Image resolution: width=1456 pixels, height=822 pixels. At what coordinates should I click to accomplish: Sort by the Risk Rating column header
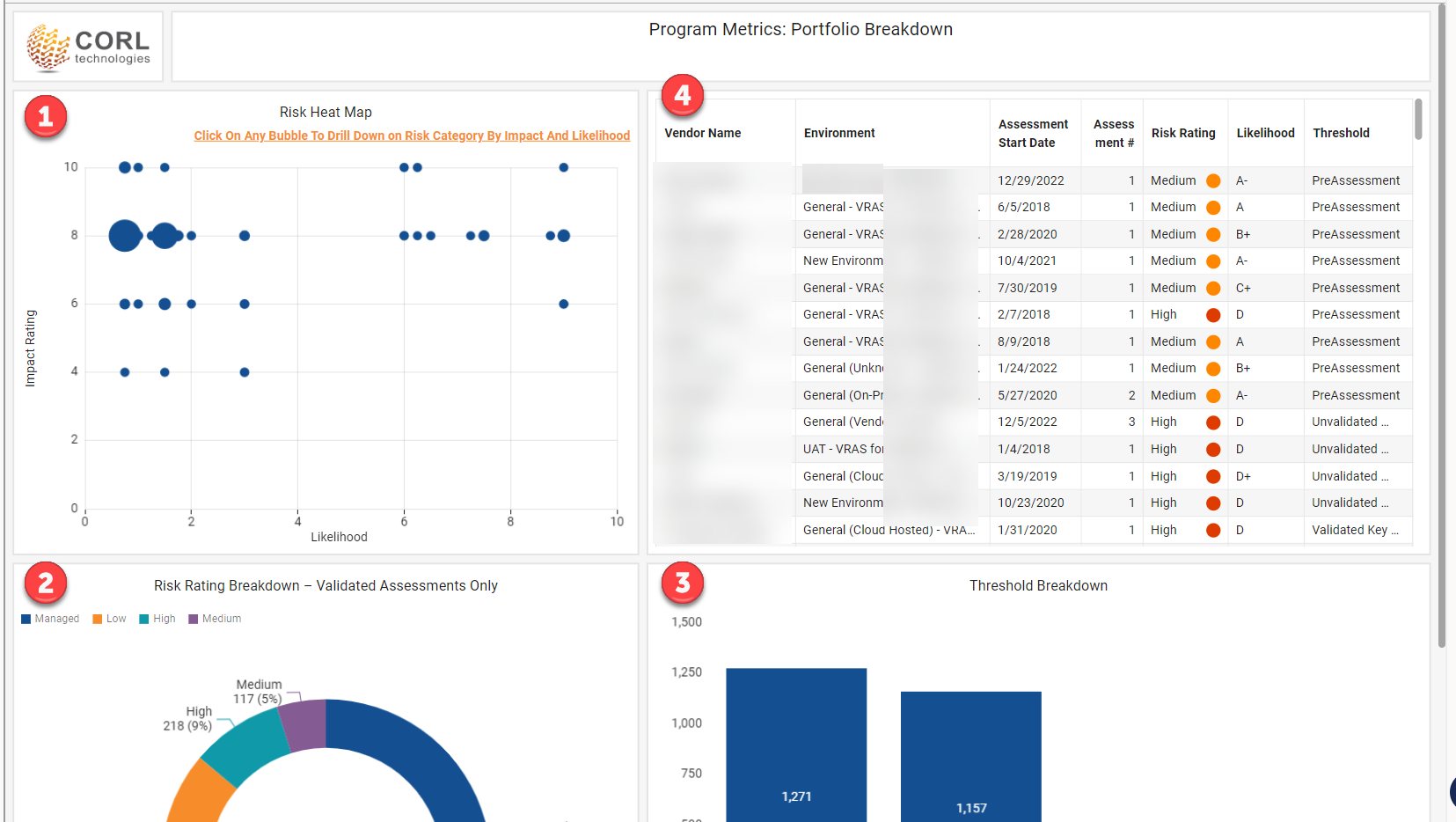1183,133
